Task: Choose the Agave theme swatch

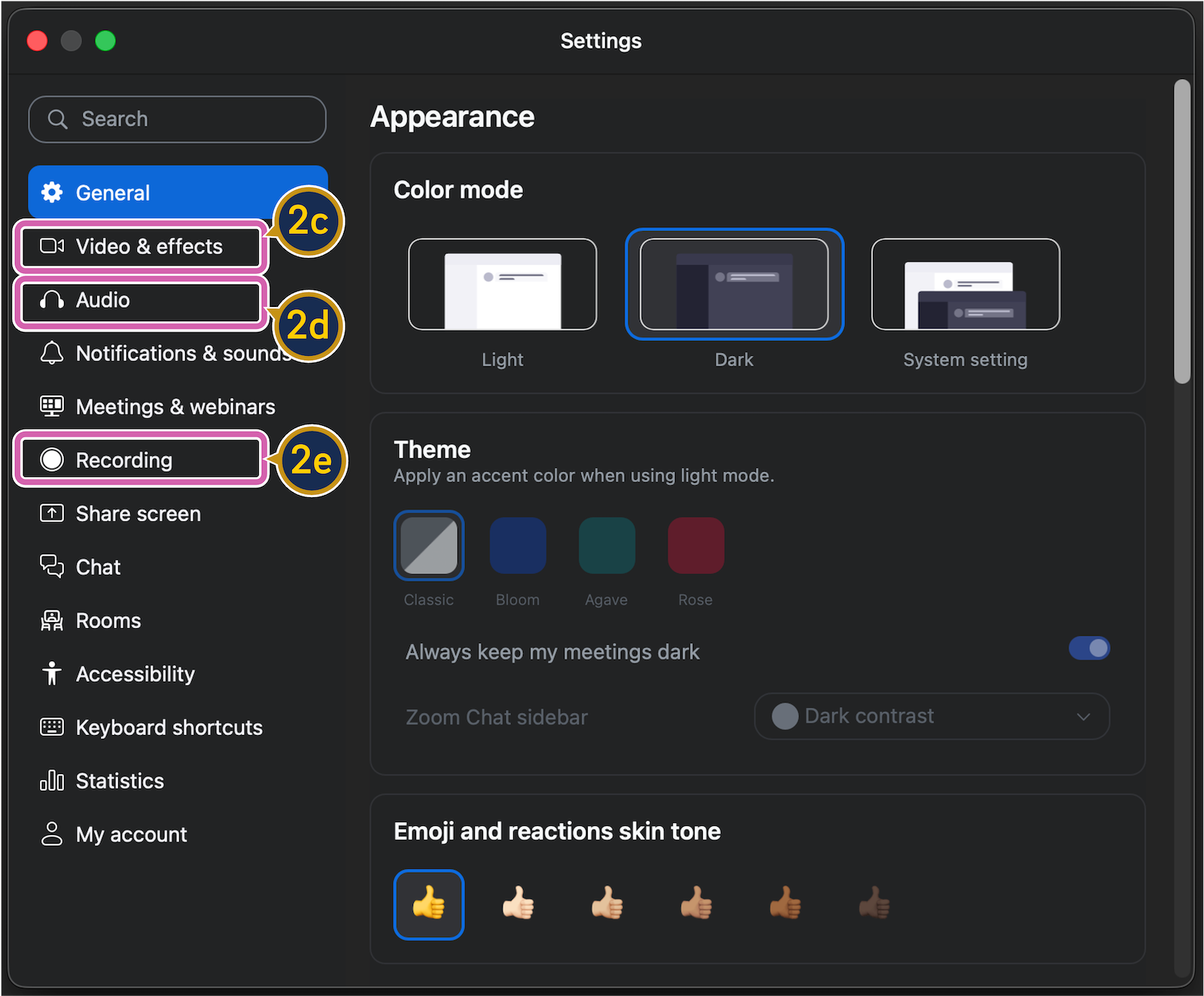Action: tap(607, 545)
